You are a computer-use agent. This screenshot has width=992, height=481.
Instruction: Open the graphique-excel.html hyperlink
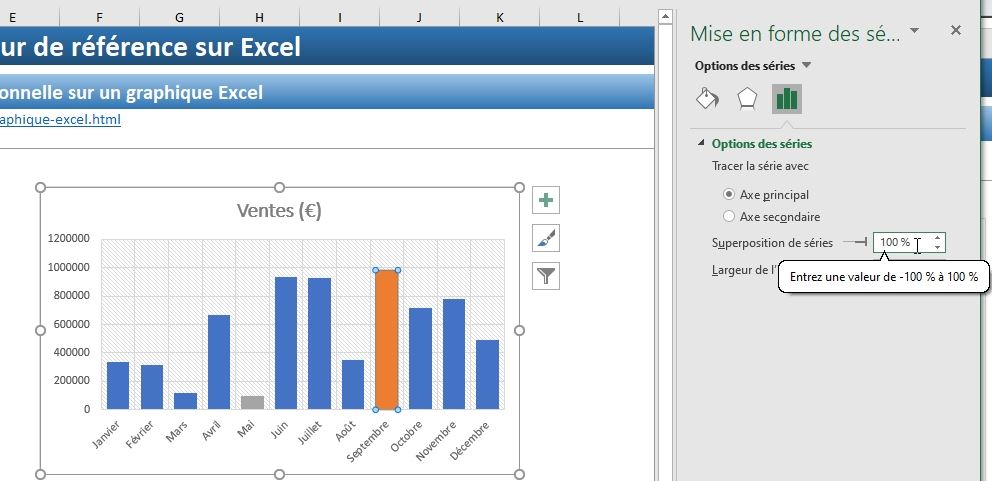point(60,119)
